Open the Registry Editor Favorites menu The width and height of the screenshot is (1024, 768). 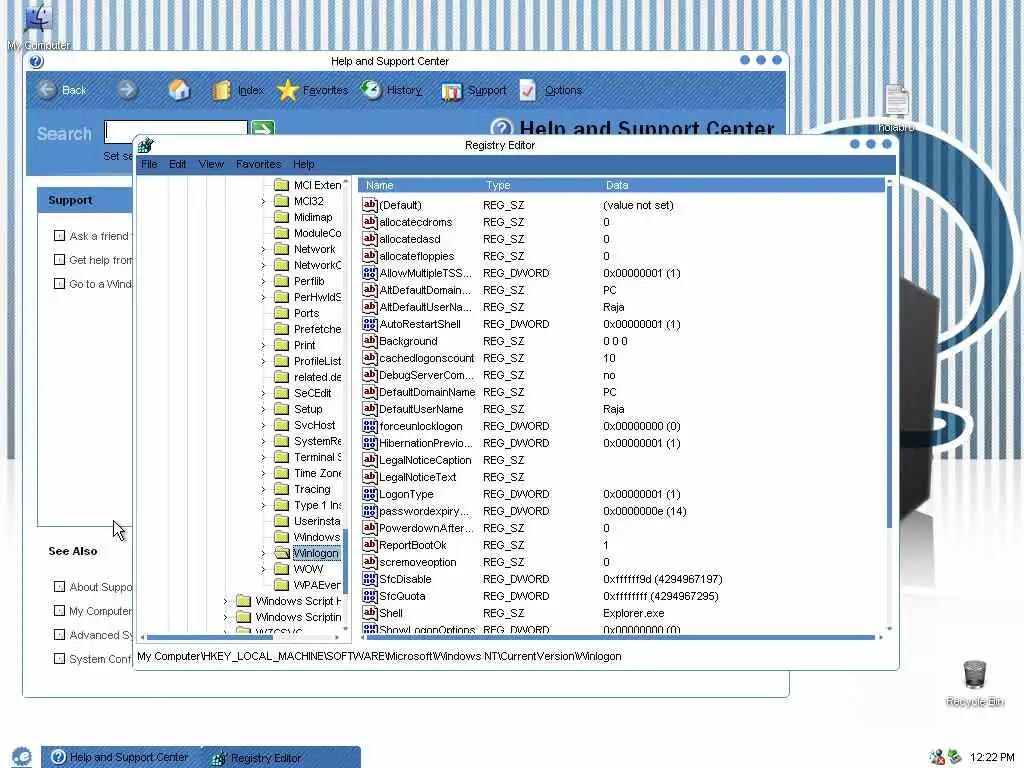(x=259, y=164)
